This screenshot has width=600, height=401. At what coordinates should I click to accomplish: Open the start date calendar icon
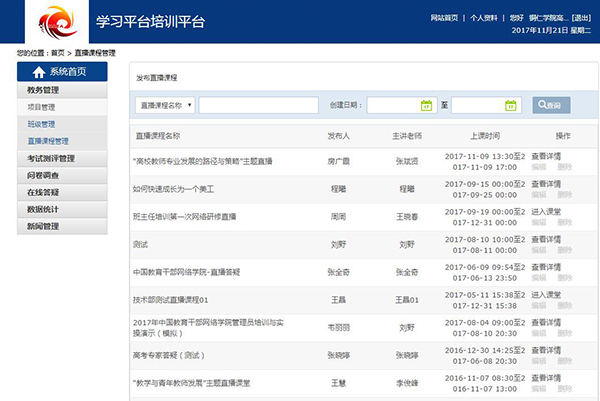click(x=425, y=105)
